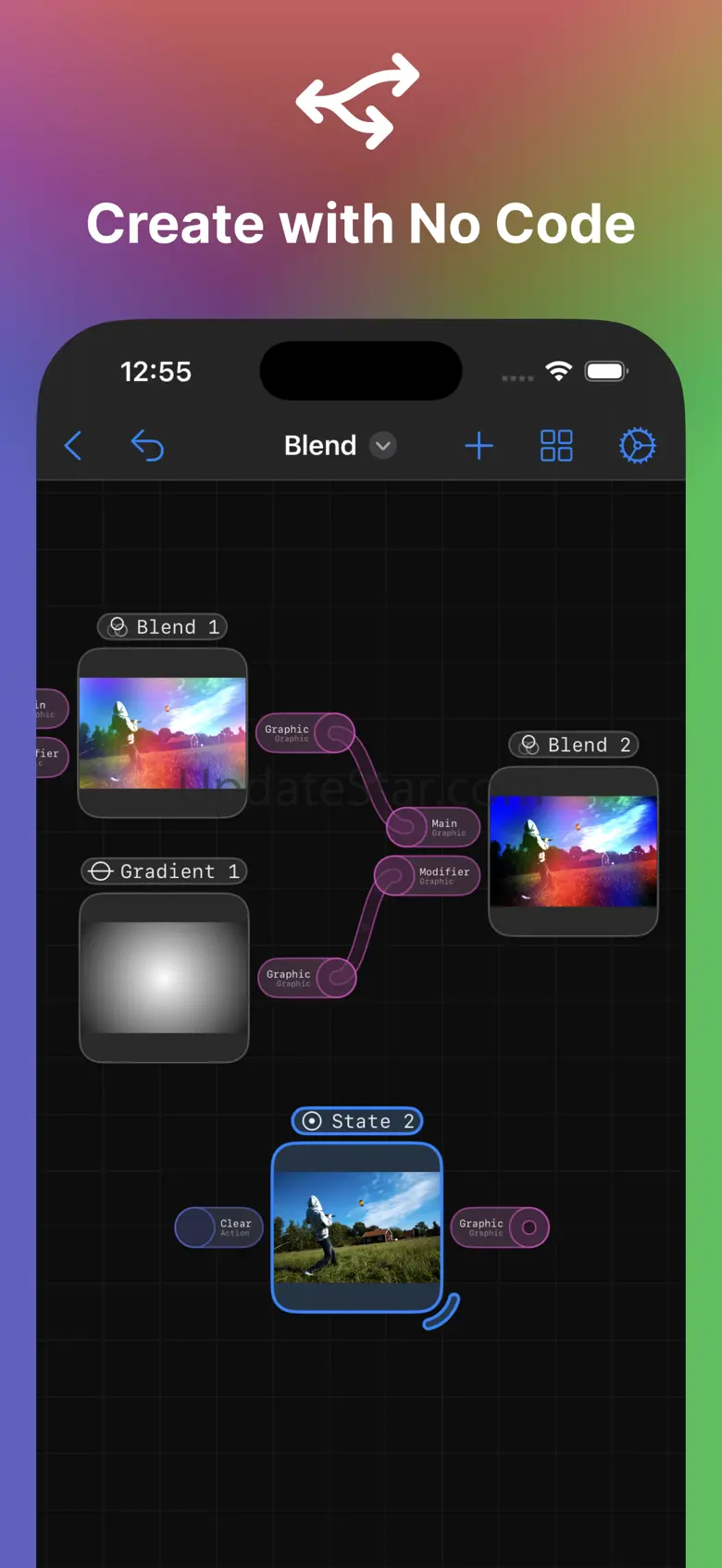The width and height of the screenshot is (722, 1568).
Task: Add a new node with plus icon
Action: (479, 446)
